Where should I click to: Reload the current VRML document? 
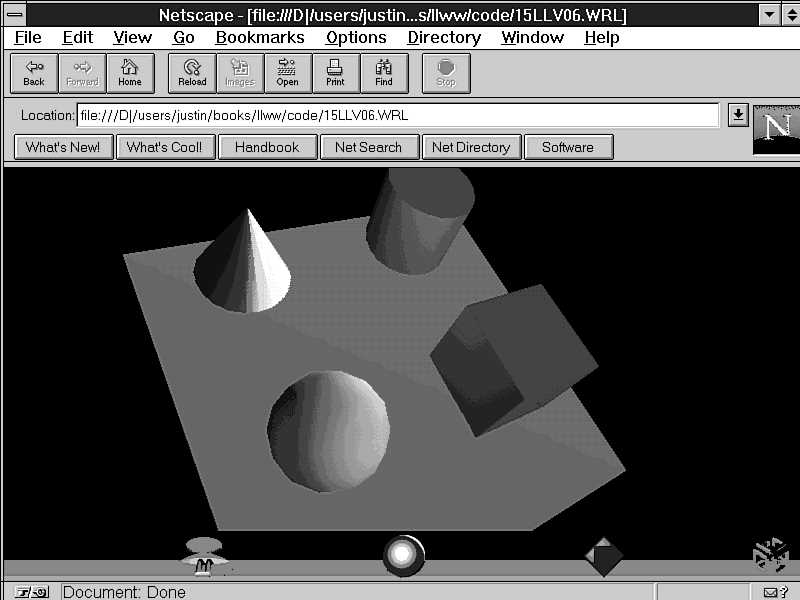pos(192,73)
